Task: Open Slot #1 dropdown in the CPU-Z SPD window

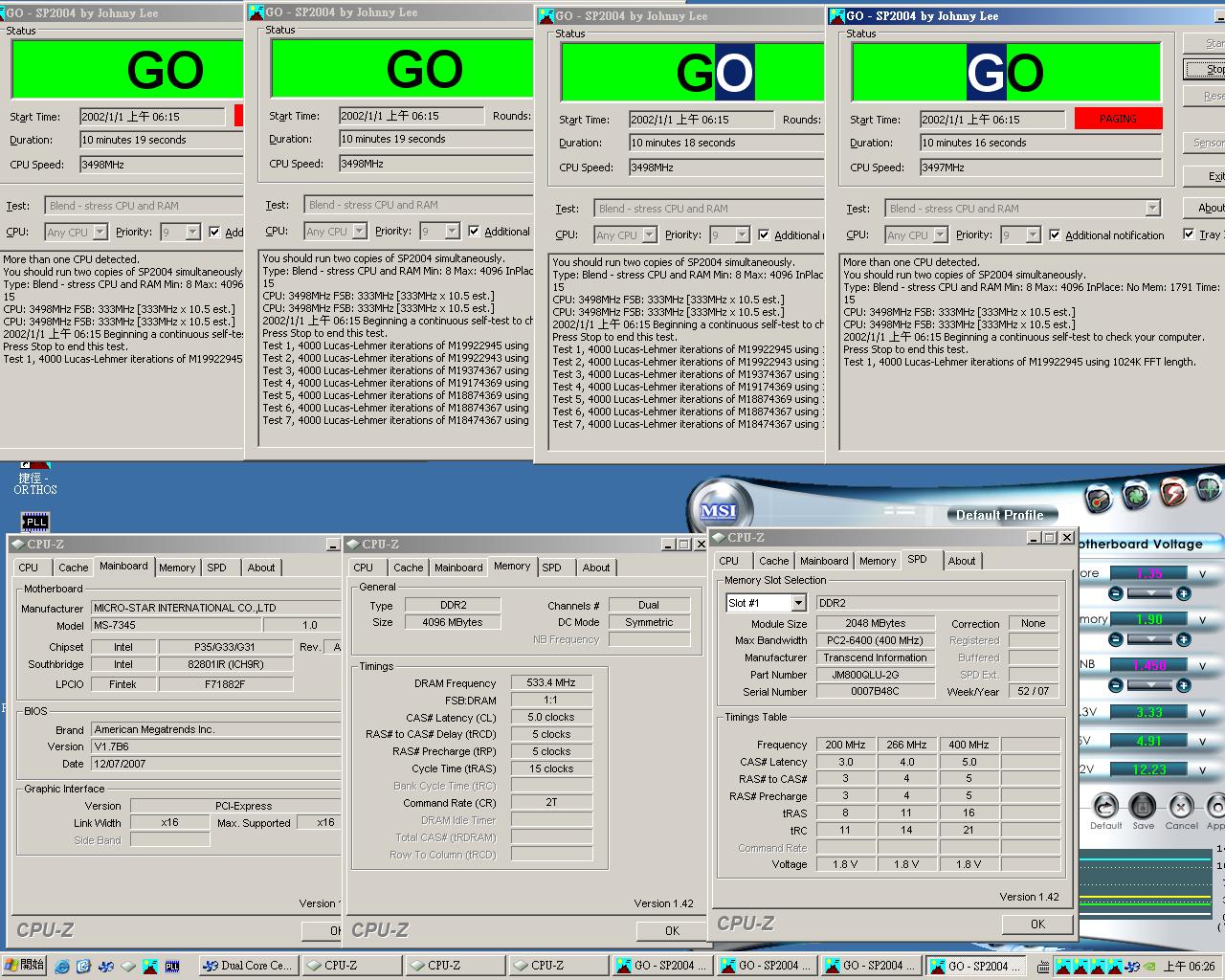Action: coord(798,603)
